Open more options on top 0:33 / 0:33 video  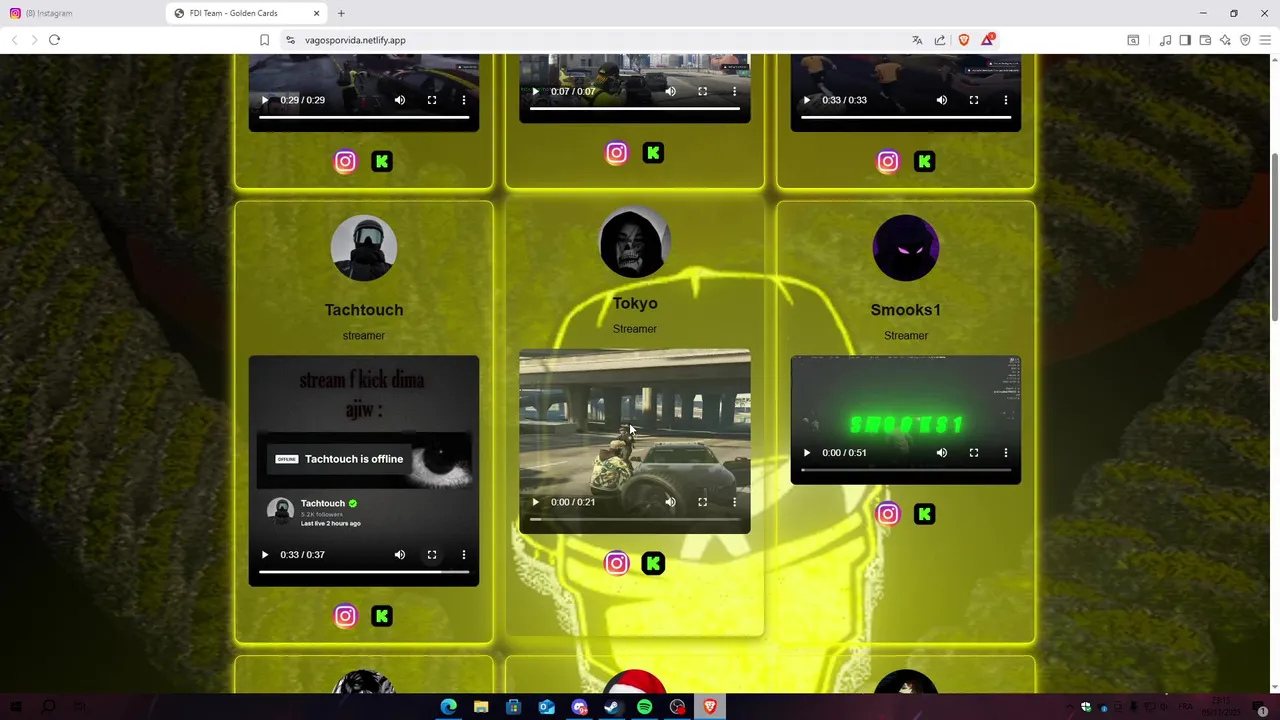tap(1006, 100)
